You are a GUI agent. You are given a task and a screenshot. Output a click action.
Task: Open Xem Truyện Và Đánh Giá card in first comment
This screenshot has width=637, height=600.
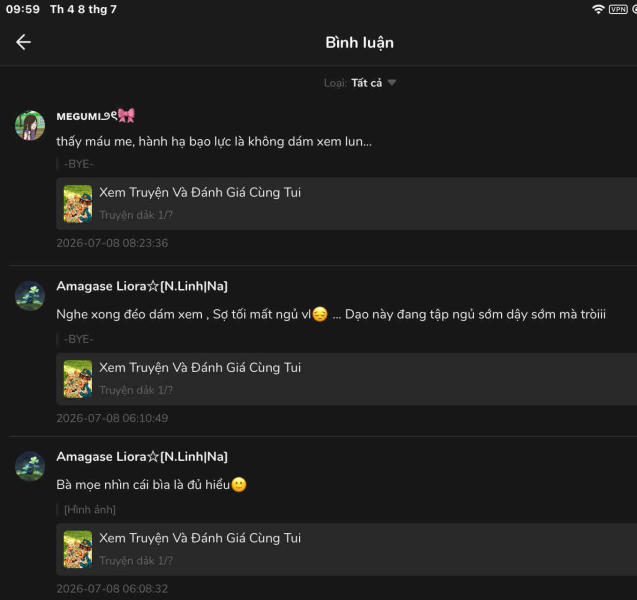click(x=347, y=204)
